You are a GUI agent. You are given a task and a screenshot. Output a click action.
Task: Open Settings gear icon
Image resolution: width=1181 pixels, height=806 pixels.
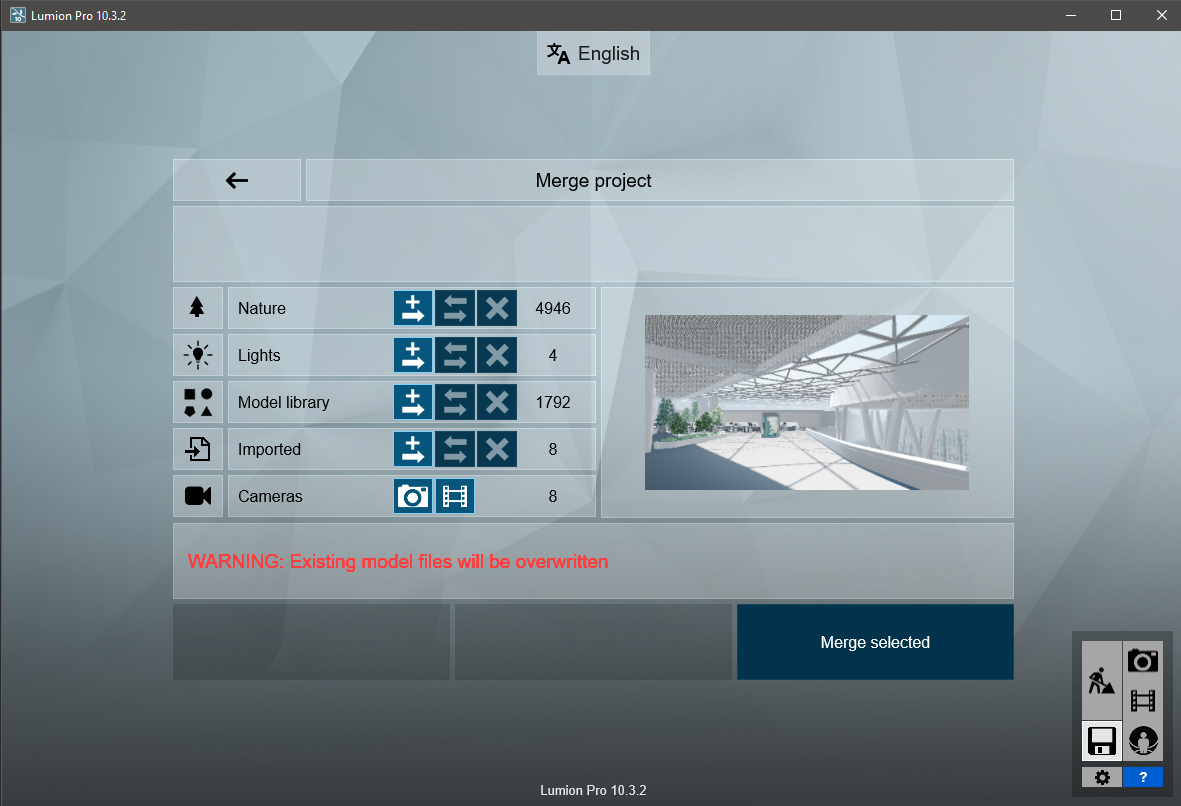1101,777
